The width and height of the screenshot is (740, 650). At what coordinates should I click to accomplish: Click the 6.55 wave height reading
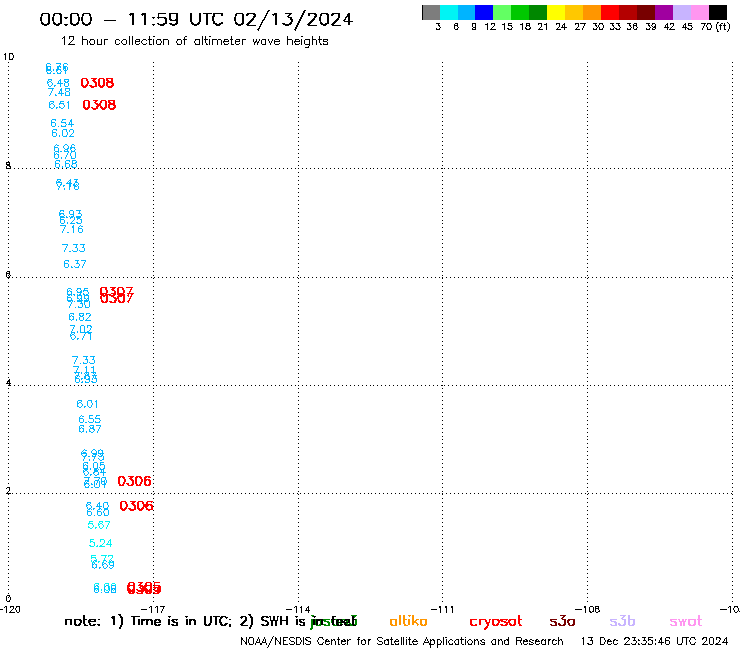90,419
